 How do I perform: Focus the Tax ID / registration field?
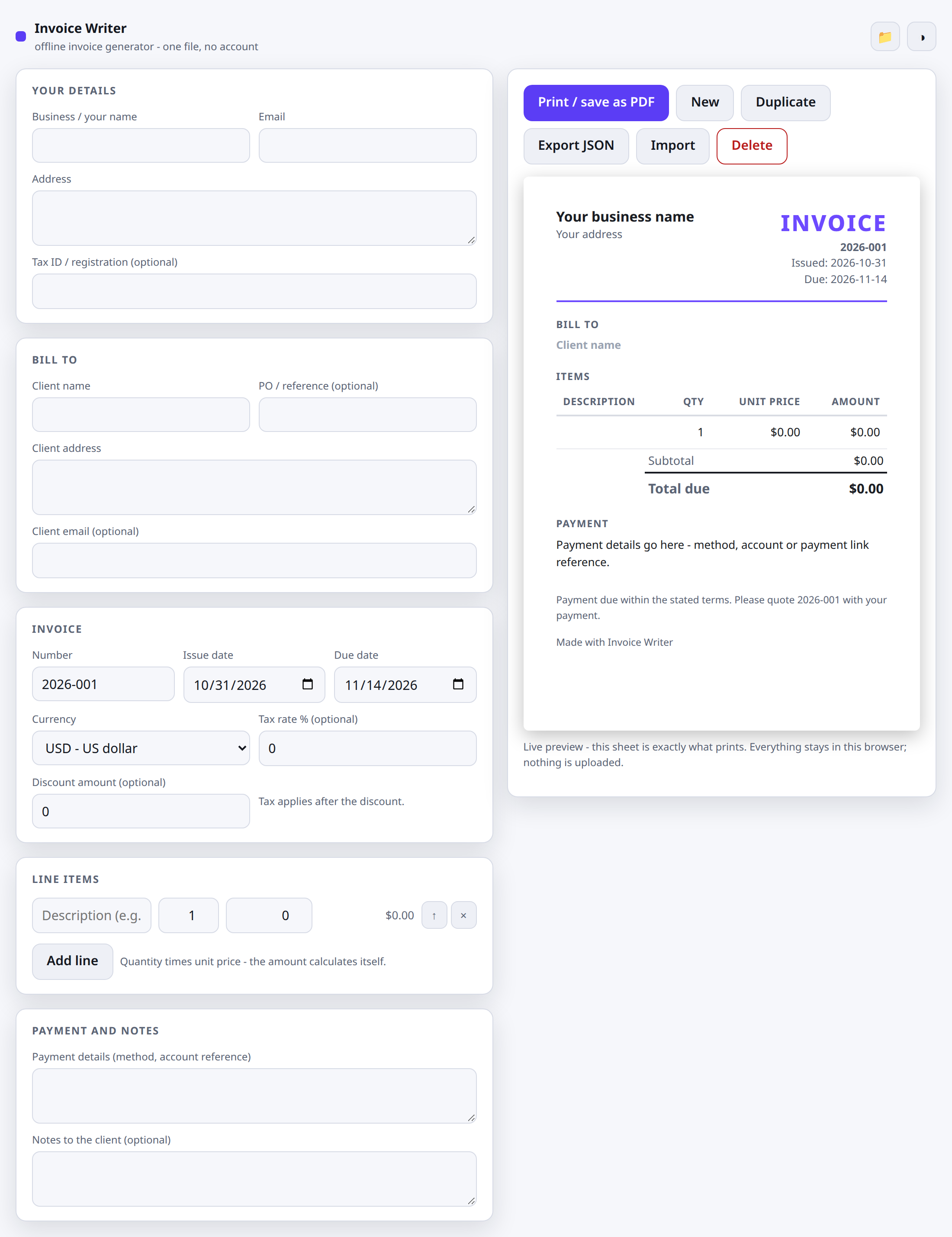[254, 291]
